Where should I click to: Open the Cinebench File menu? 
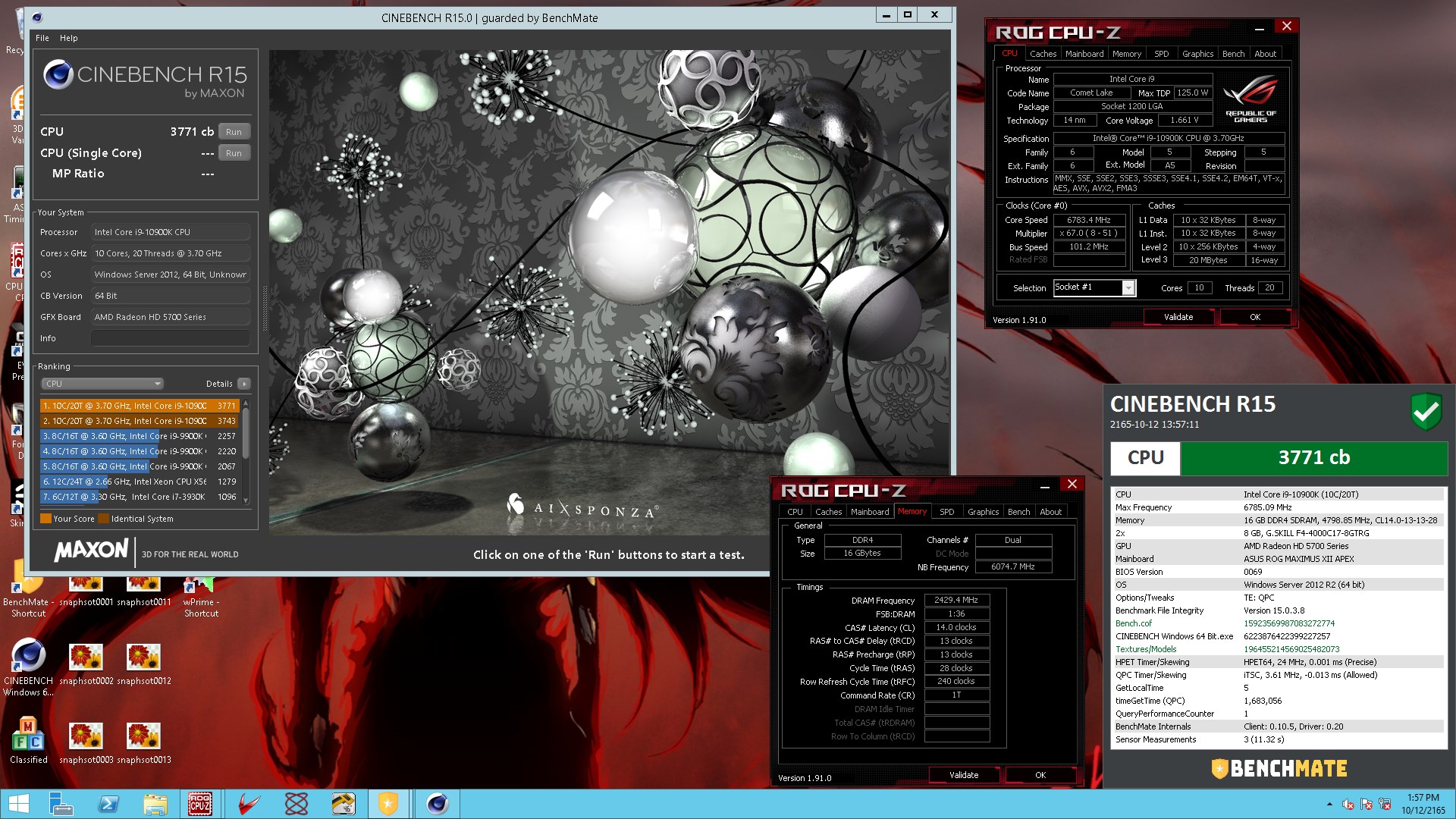coord(42,38)
